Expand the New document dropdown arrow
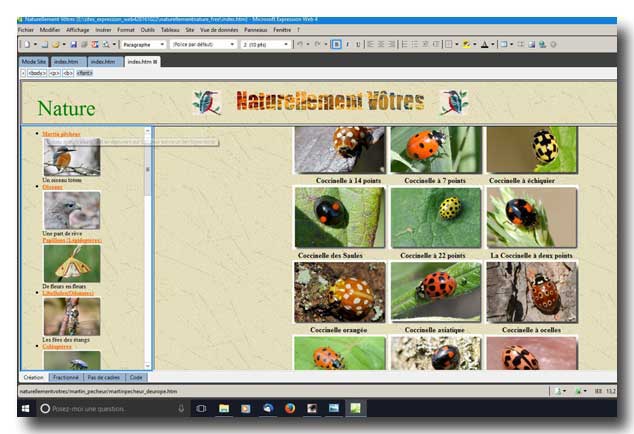The width and height of the screenshot is (634, 434). point(35,44)
